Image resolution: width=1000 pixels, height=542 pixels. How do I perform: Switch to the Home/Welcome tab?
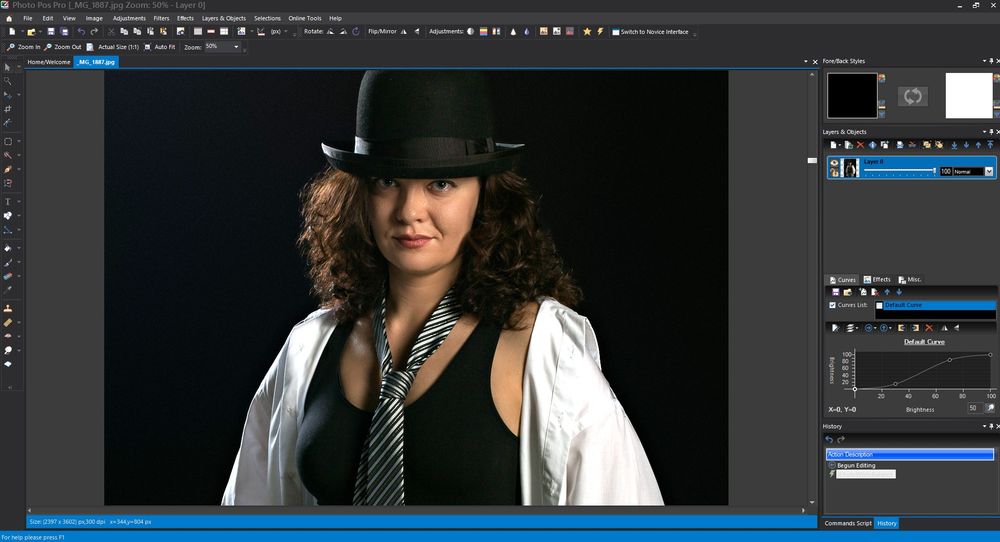49,62
